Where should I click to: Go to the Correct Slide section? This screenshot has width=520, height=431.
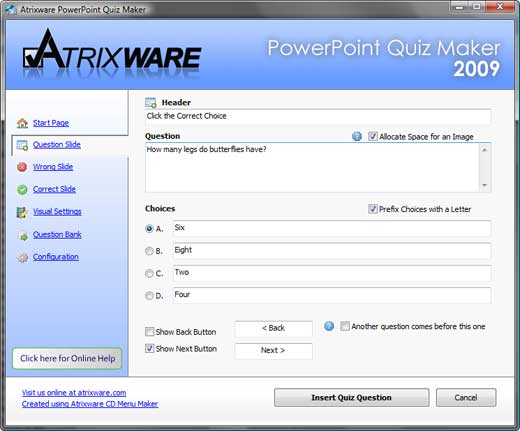[54, 189]
